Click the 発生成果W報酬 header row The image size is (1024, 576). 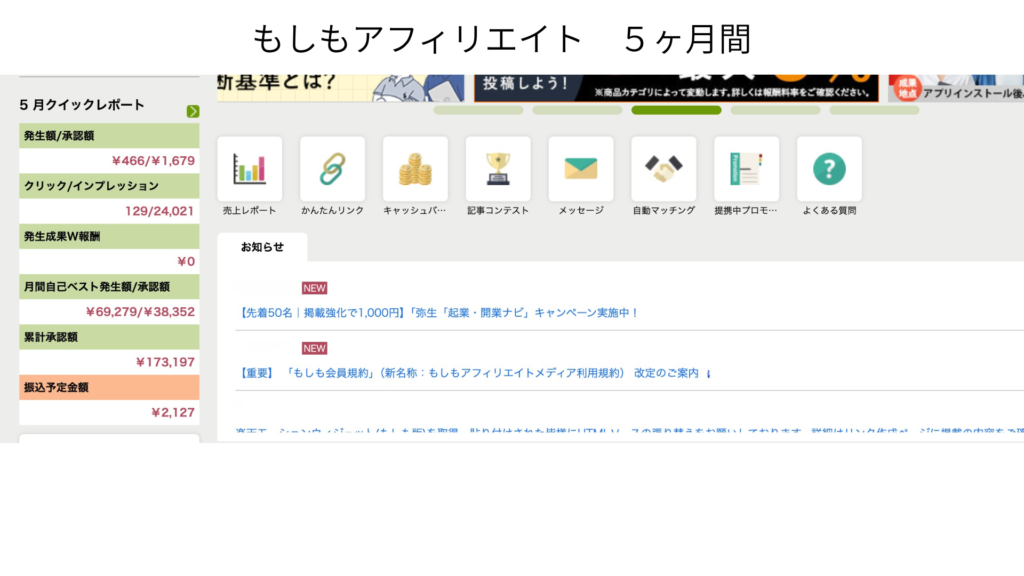pos(109,236)
